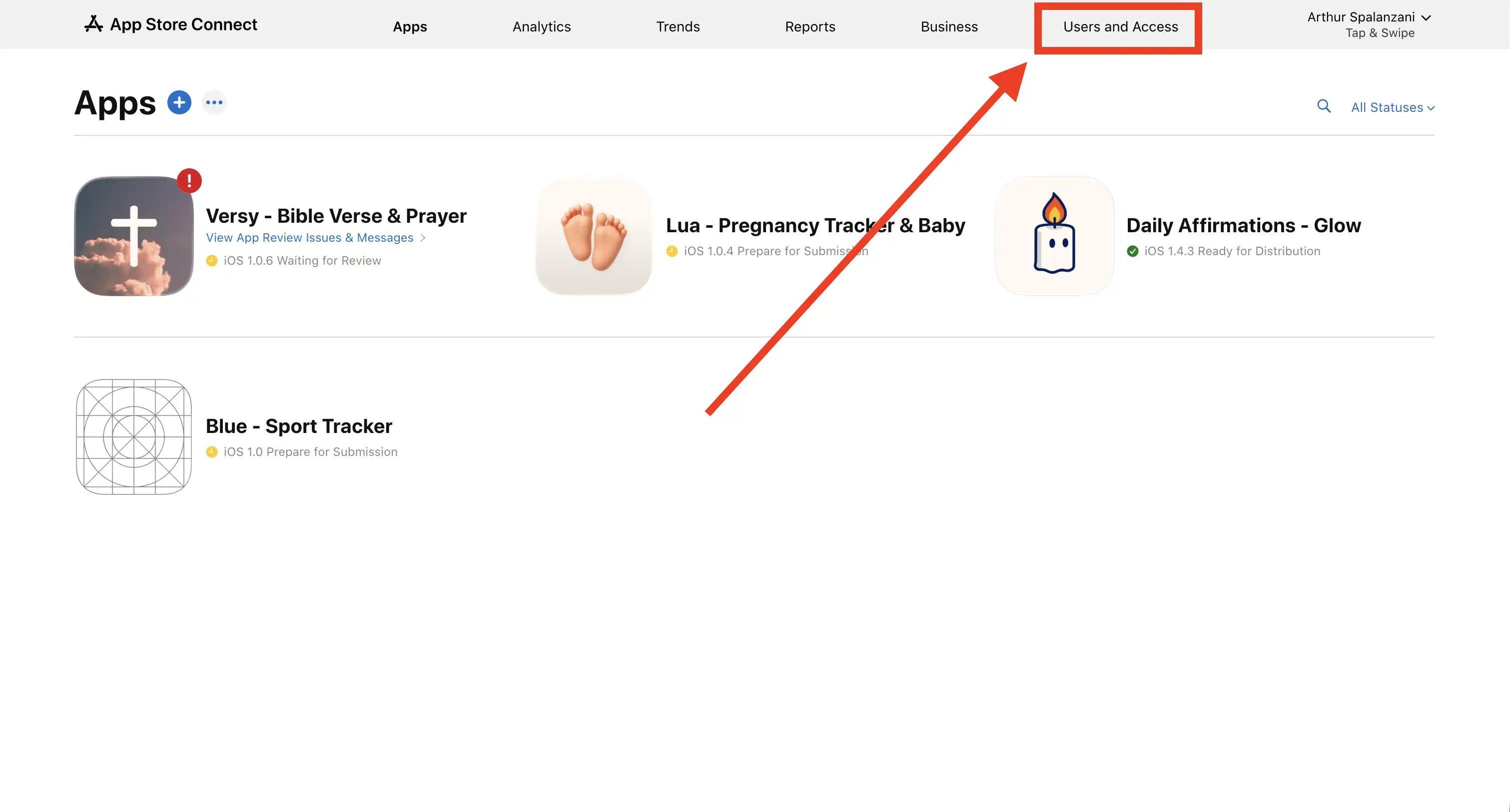Open the more options ellipsis button
Screen dimensions: 1510x812
click(x=214, y=102)
